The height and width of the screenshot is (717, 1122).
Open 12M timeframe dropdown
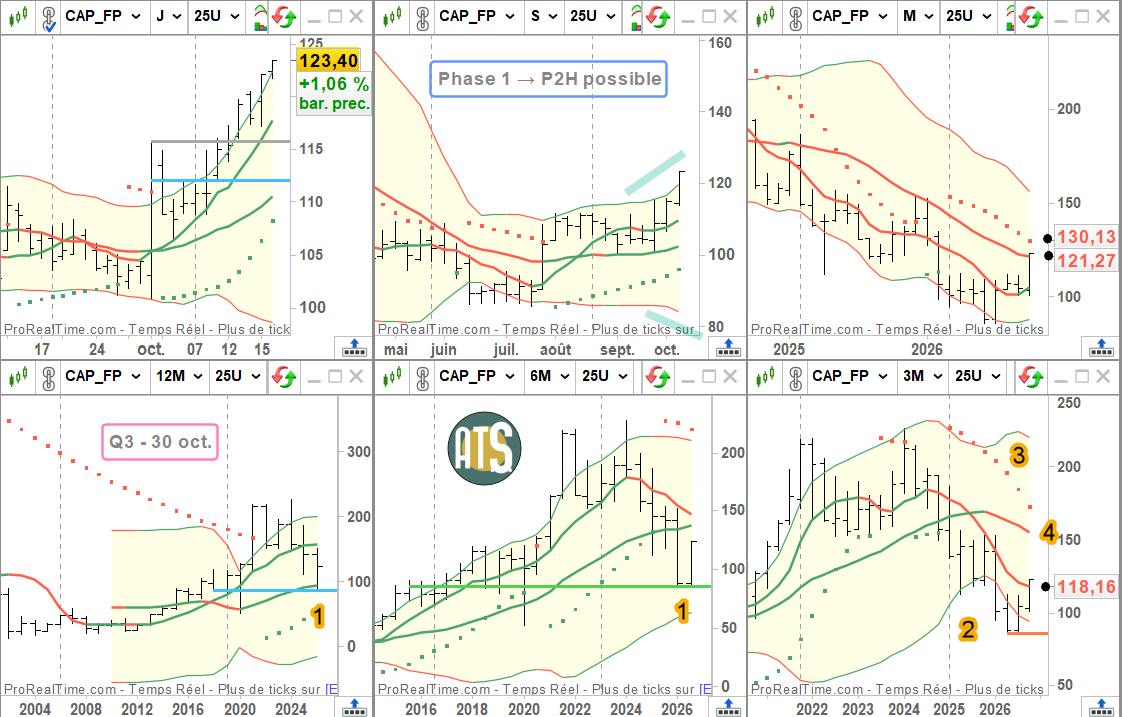coord(180,376)
